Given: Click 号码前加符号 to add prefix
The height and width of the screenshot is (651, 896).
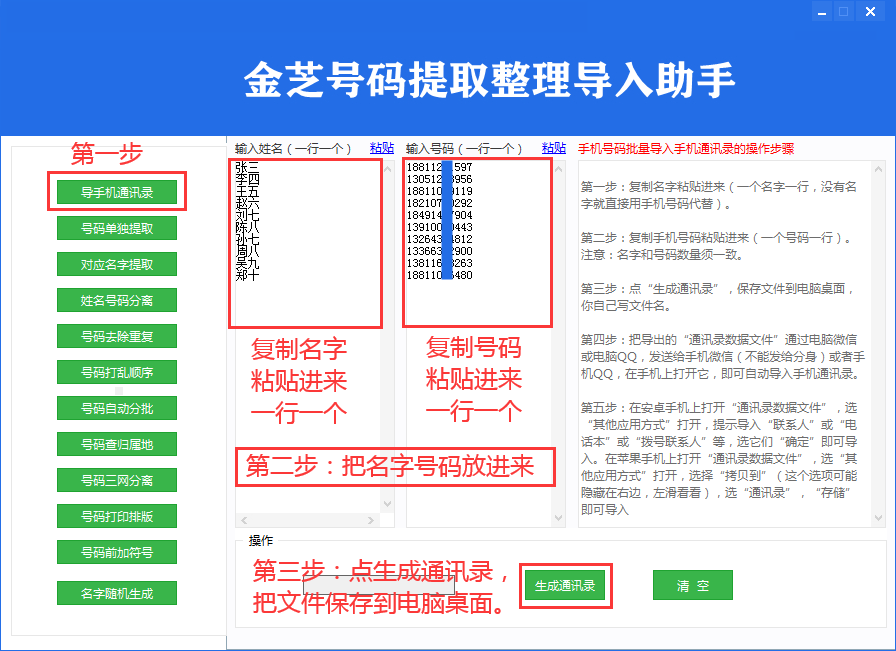Looking at the screenshot, I should click(117, 552).
